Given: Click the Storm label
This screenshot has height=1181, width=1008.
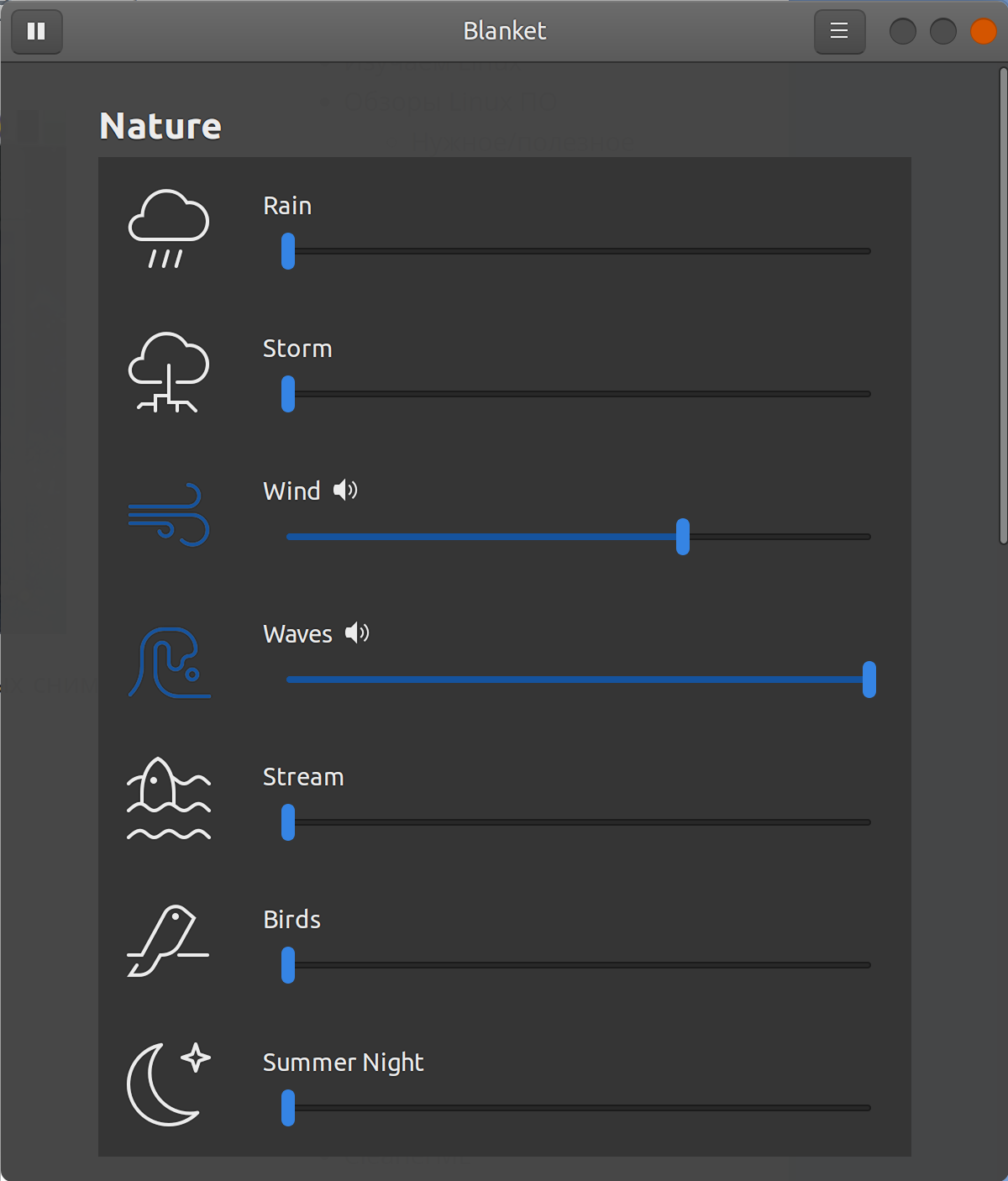Looking at the screenshot, I should (x=297, y=349).
